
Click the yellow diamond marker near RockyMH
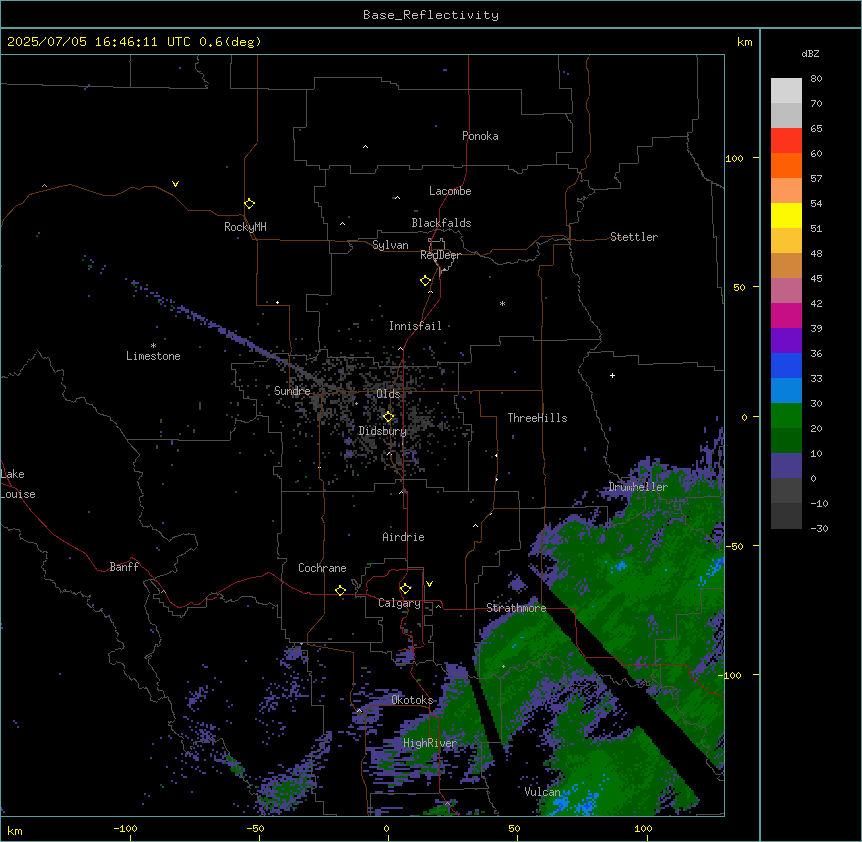pos(249,203)
